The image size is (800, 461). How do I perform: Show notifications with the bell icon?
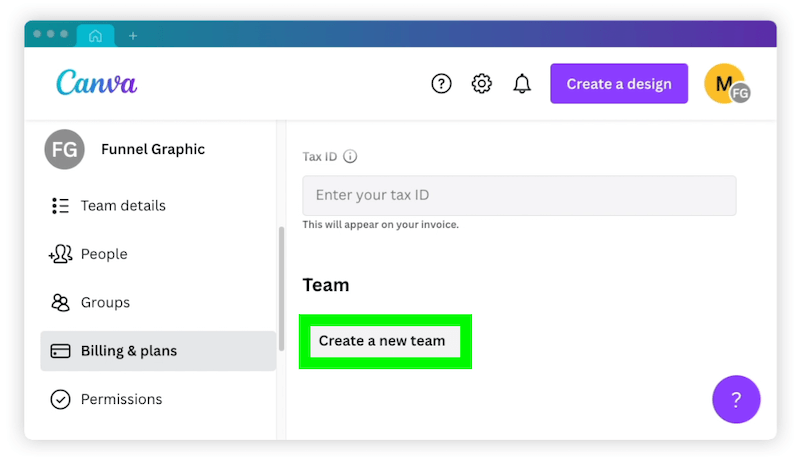[x=521, y=84]
